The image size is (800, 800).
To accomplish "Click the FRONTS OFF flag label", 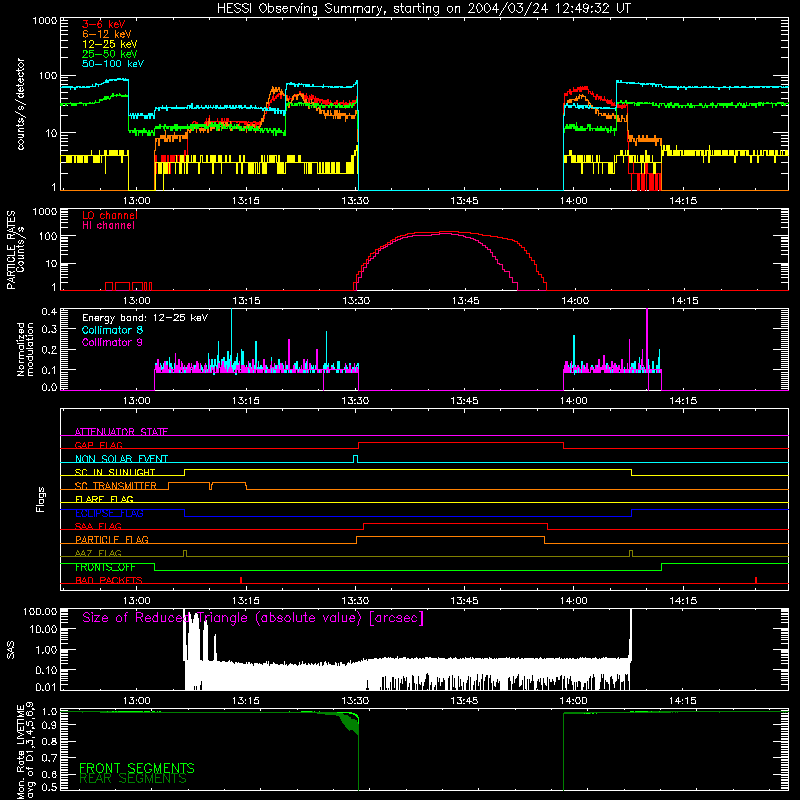I will (105, 567).
